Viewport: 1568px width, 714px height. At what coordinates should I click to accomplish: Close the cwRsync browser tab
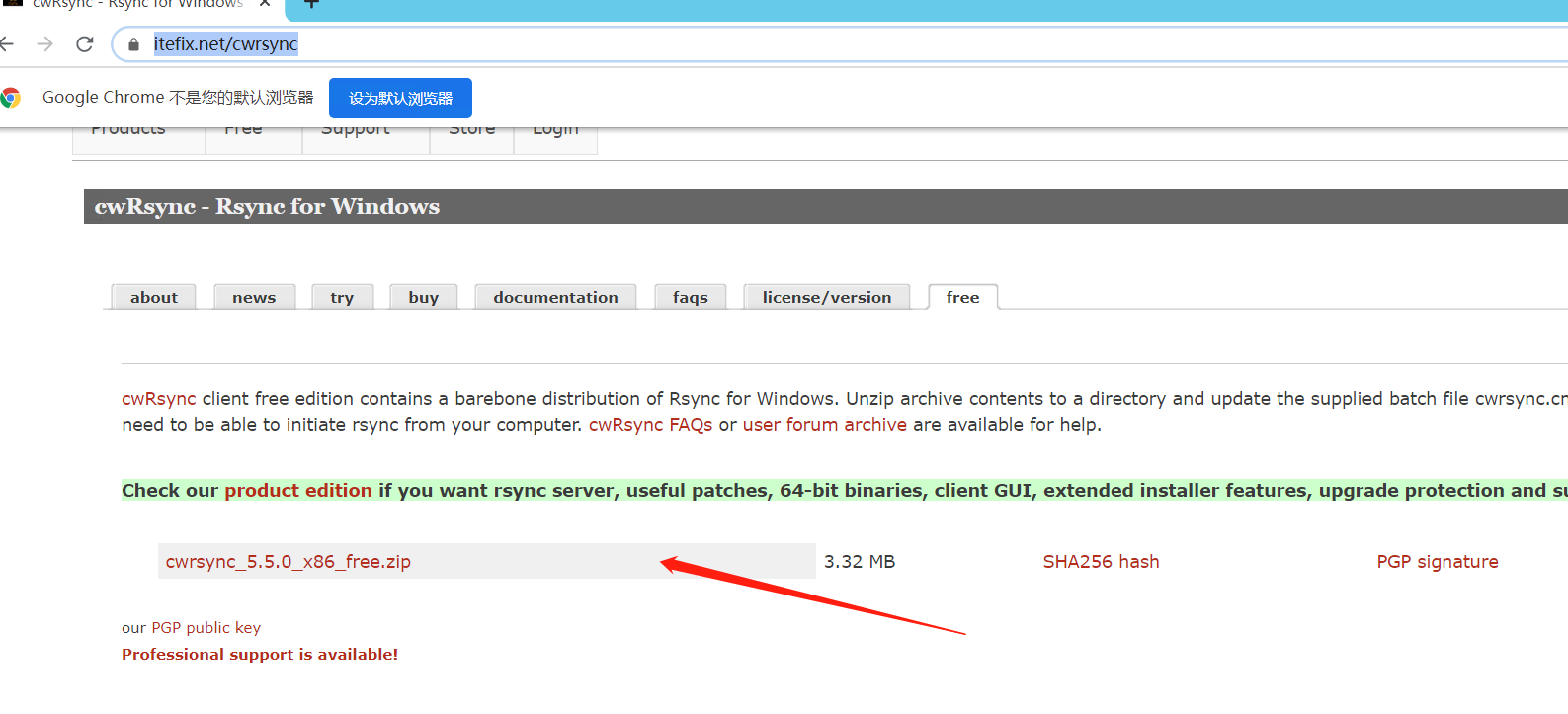point(265,4)
